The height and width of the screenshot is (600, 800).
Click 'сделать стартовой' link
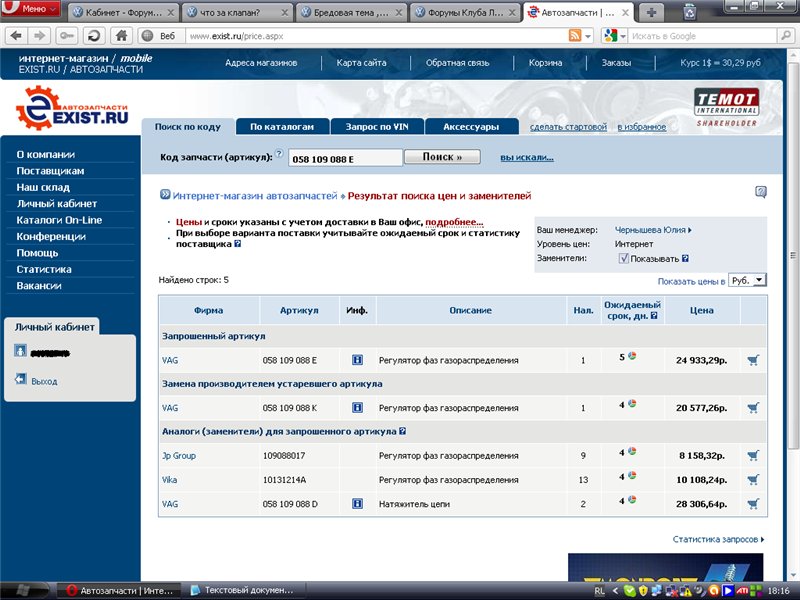tap(568, 127)
